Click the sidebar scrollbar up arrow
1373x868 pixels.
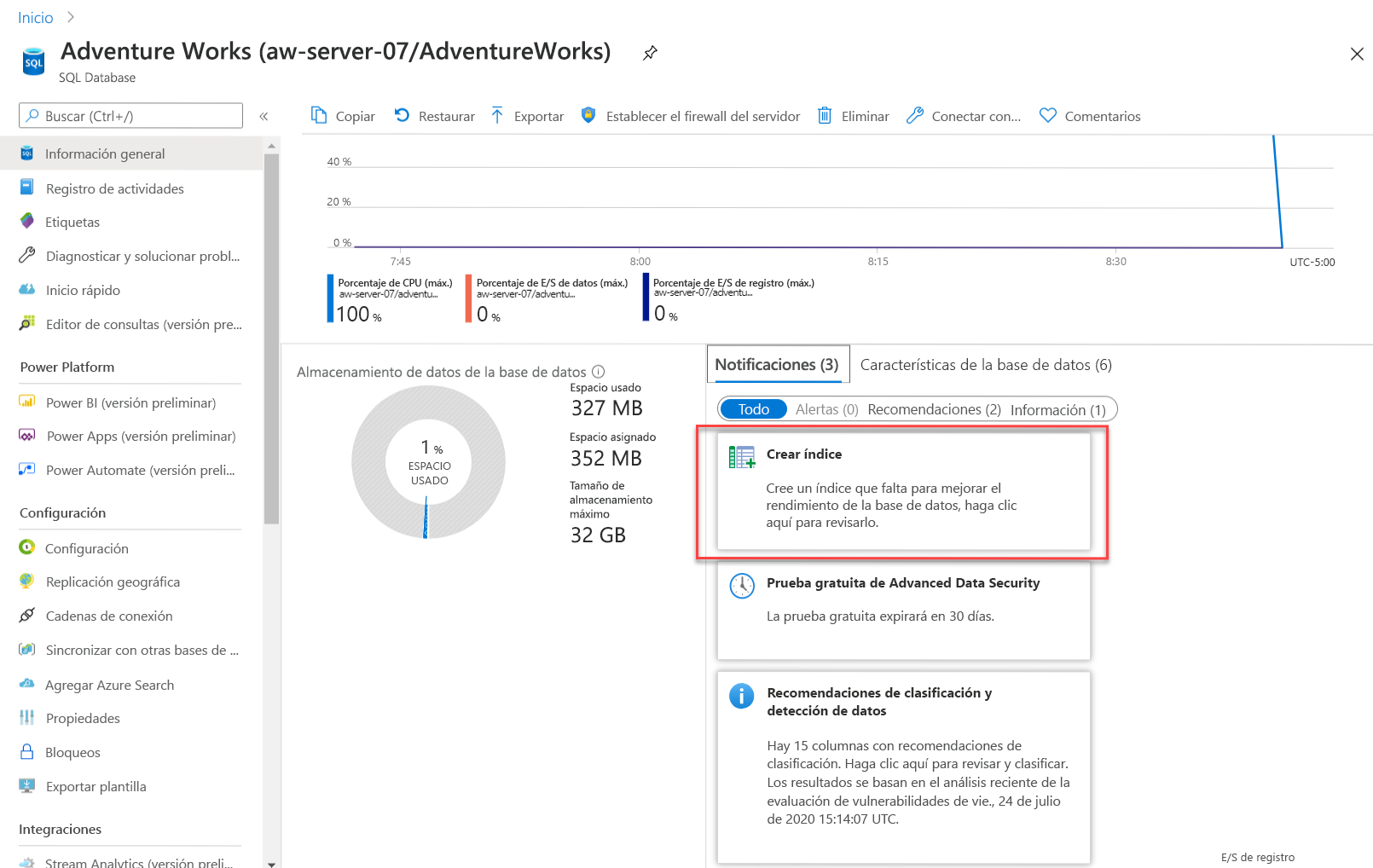point(272,146)
